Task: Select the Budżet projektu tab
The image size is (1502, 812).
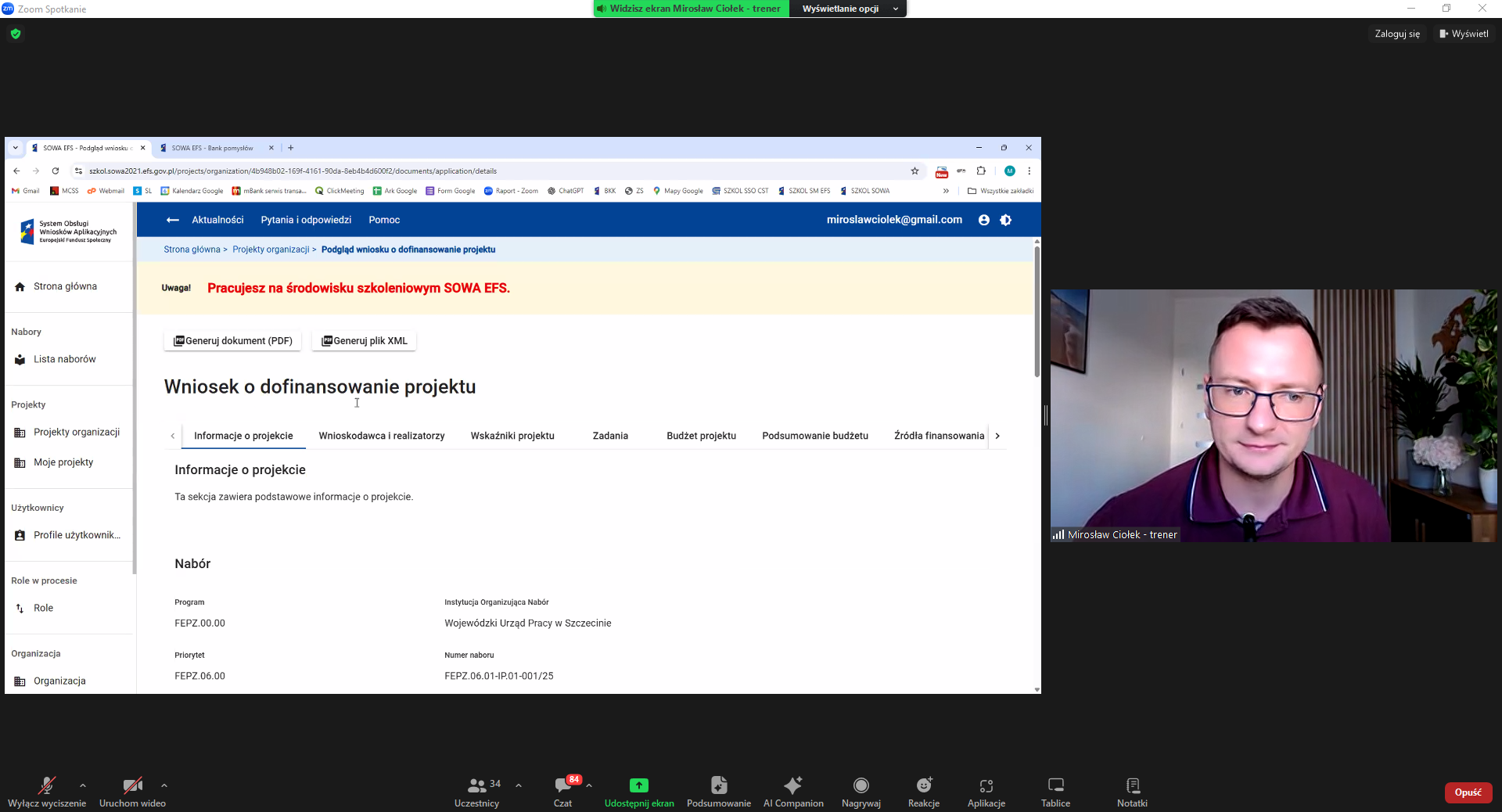Action: tap(701, 436)
